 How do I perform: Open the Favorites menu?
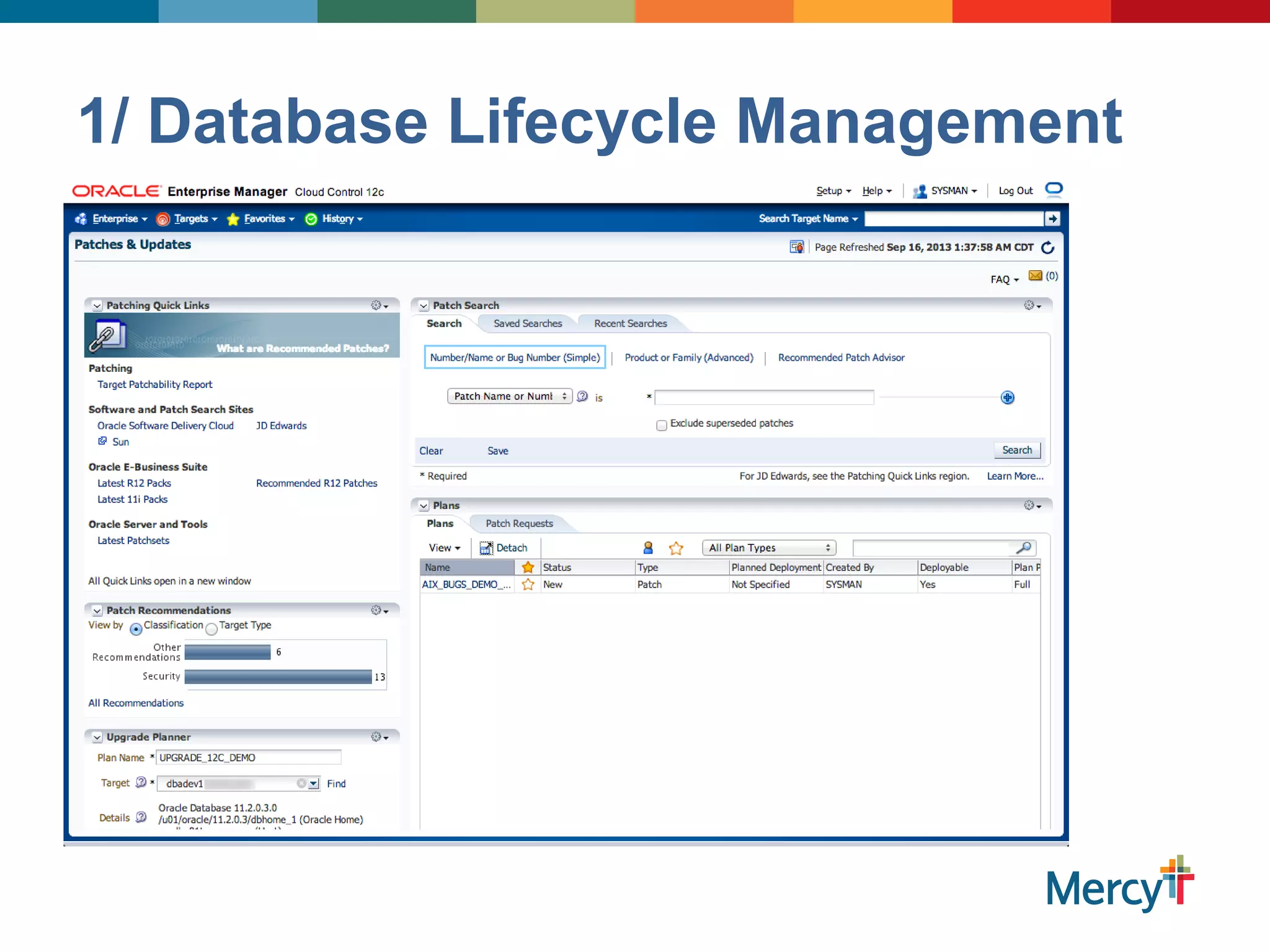(260, 219)
